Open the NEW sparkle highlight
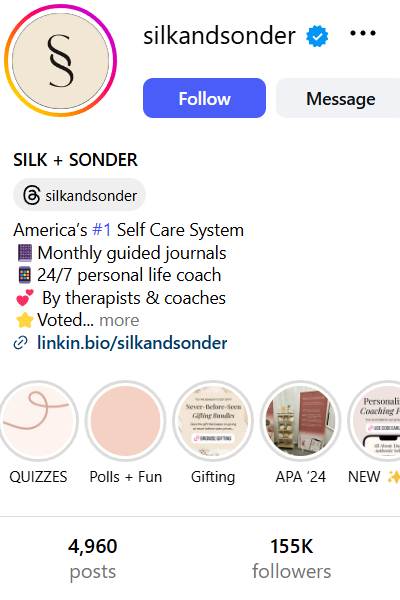 click(x=374, y=421)
